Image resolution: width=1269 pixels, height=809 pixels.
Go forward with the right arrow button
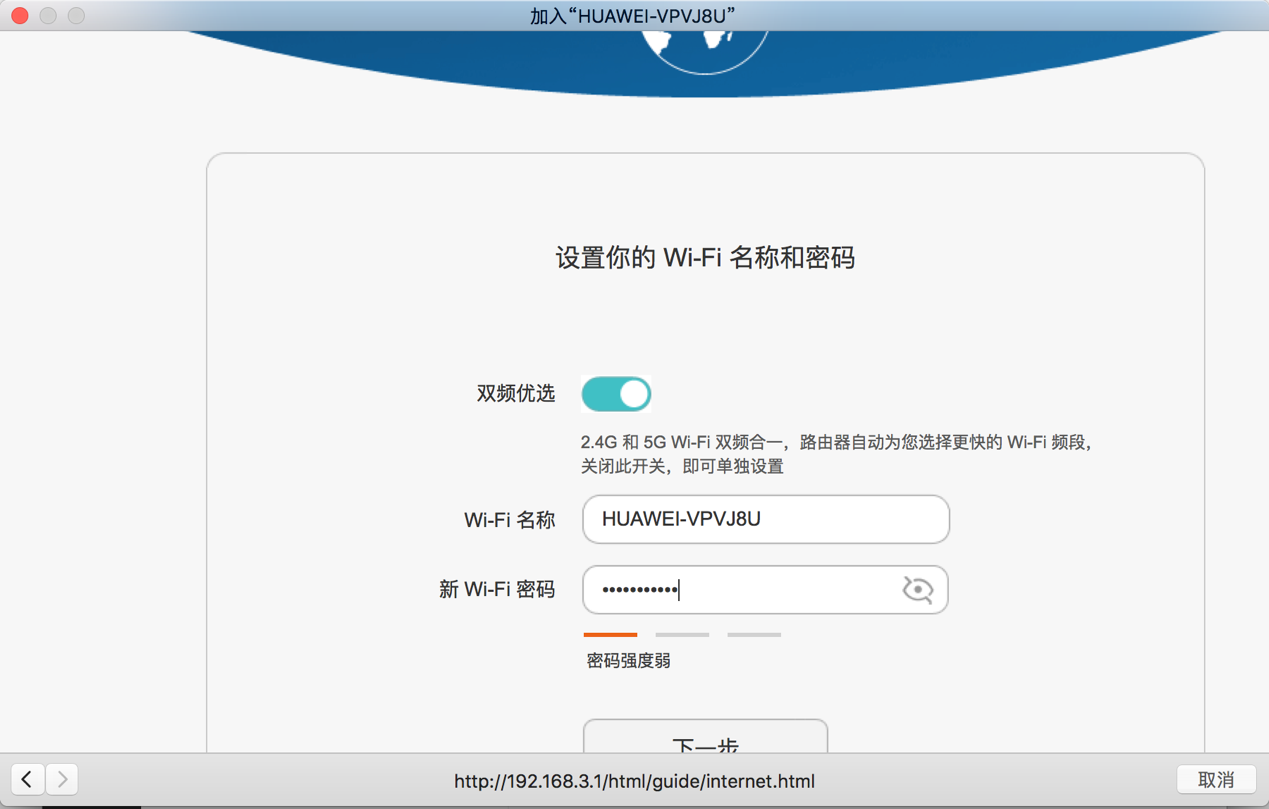pyautogui.click(x=62, y=779)
